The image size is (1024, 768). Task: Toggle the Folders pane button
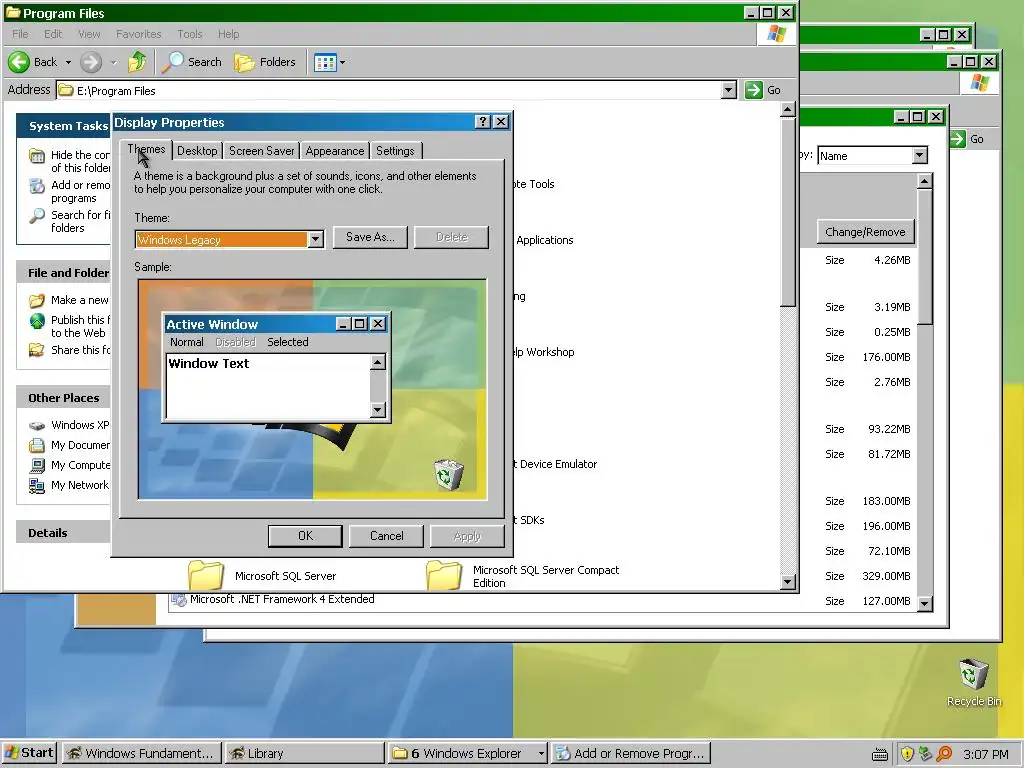point(265,62)
